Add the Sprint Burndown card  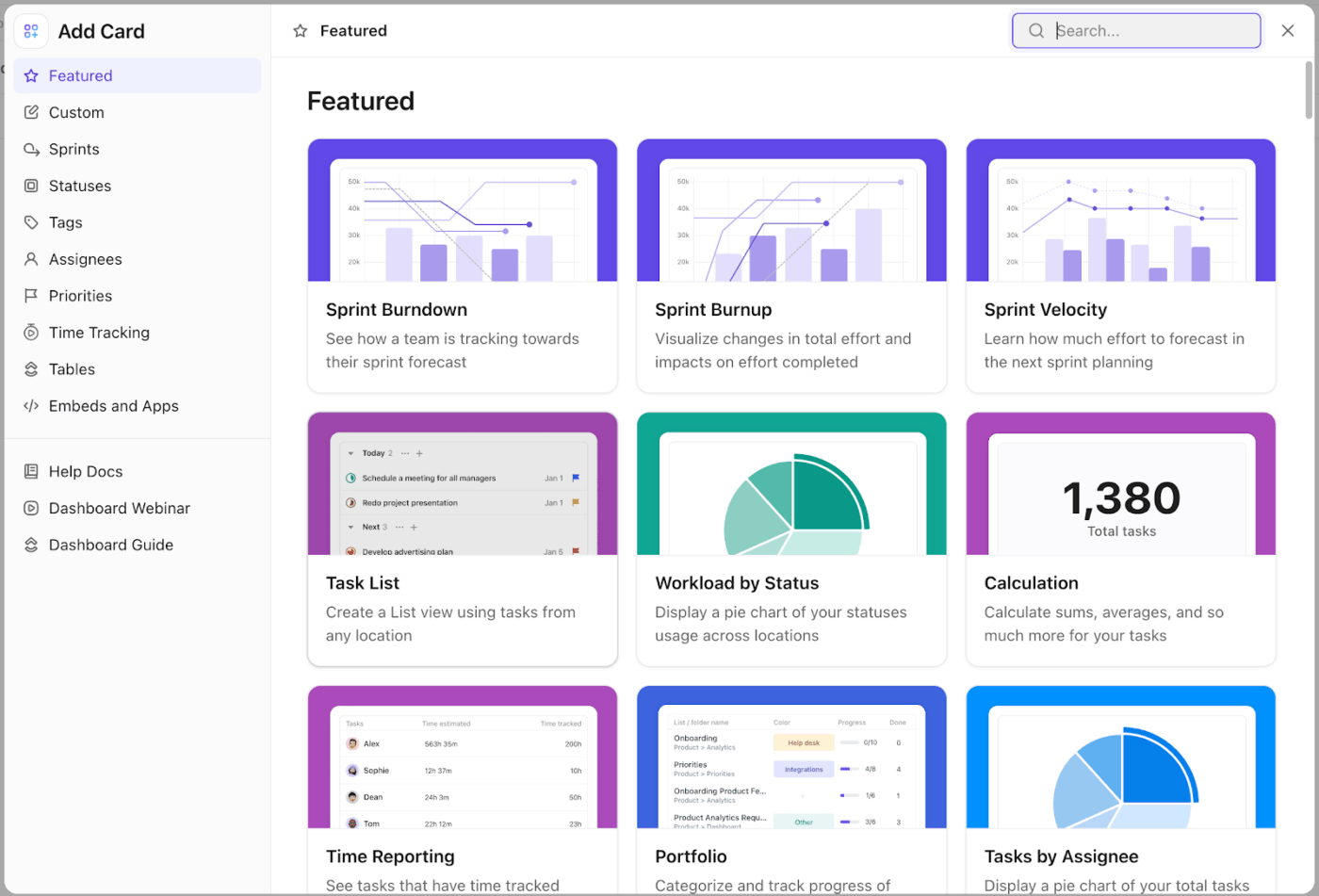[462, 265]
